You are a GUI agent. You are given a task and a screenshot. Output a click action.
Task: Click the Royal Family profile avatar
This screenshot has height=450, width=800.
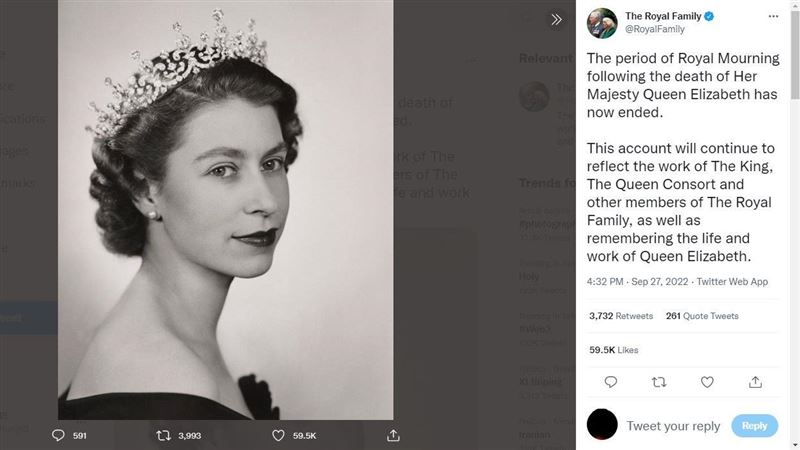[x=603, y=22]
